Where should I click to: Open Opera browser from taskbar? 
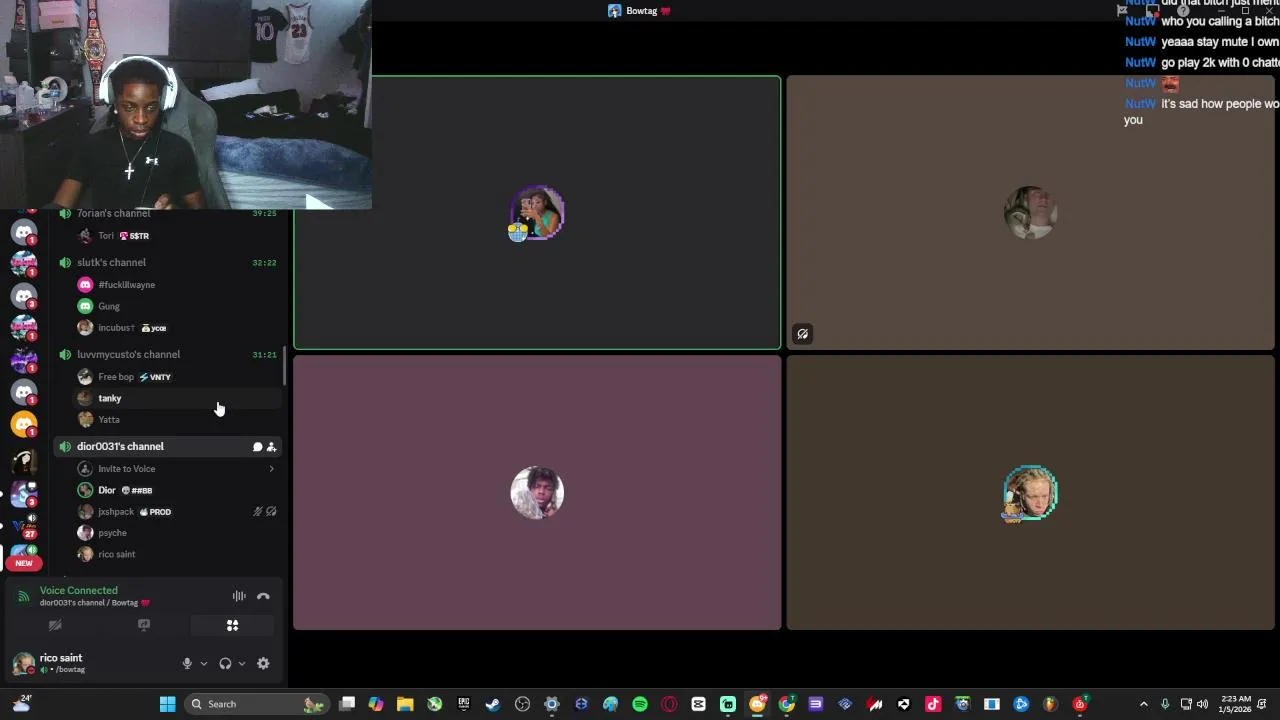tap(669, 704)
